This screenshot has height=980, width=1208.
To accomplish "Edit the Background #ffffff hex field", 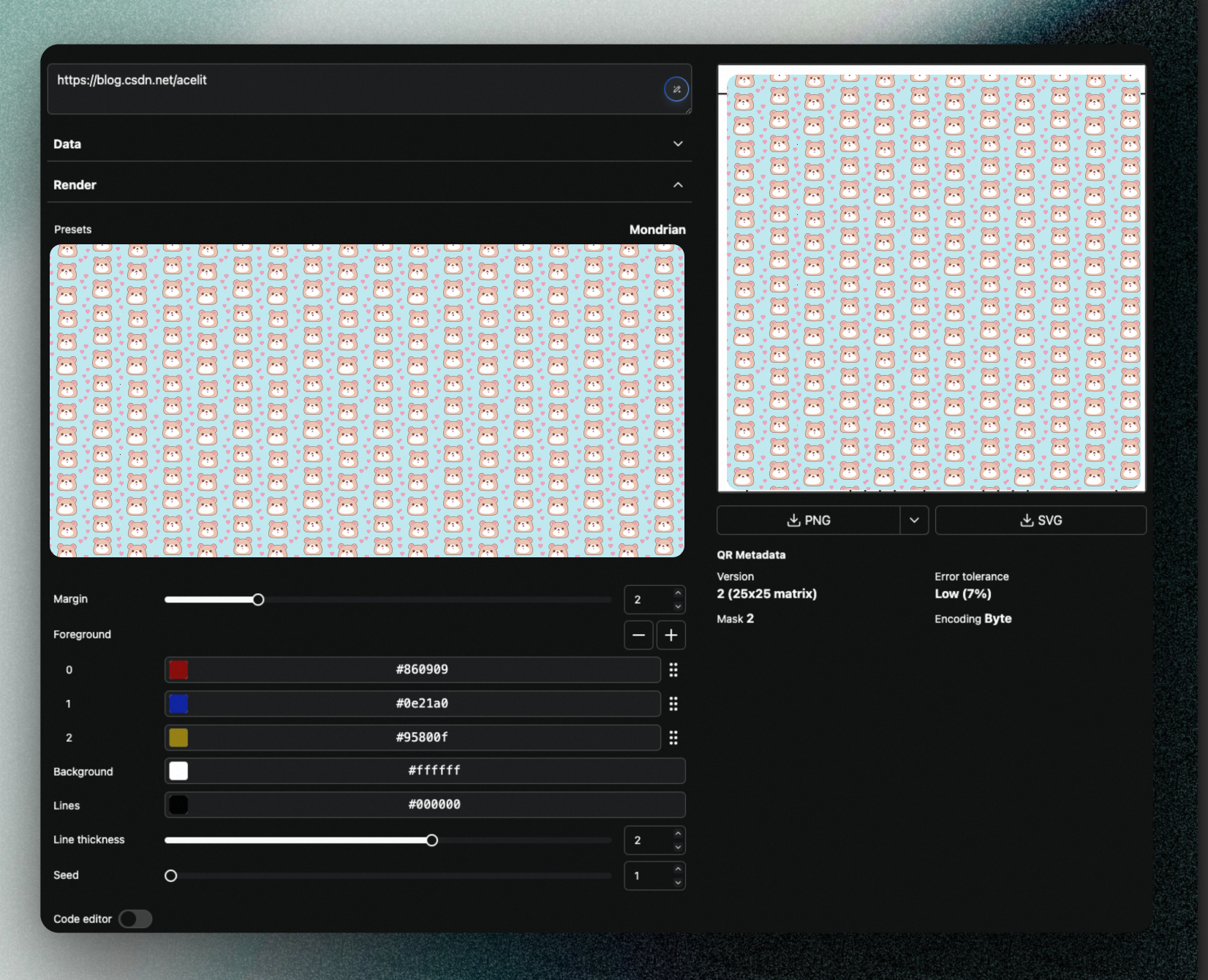I will (x=434, y=771).
